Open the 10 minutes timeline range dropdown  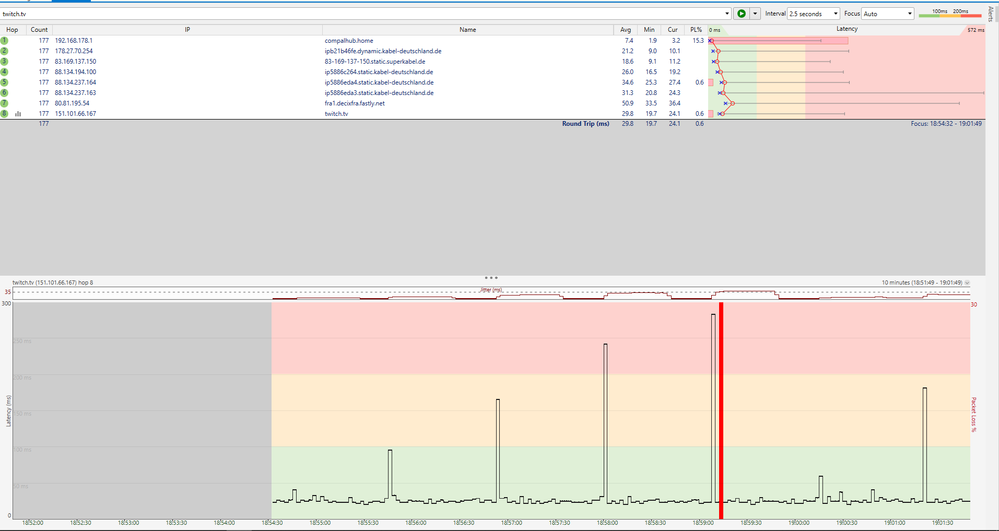(x=967, y=282)
